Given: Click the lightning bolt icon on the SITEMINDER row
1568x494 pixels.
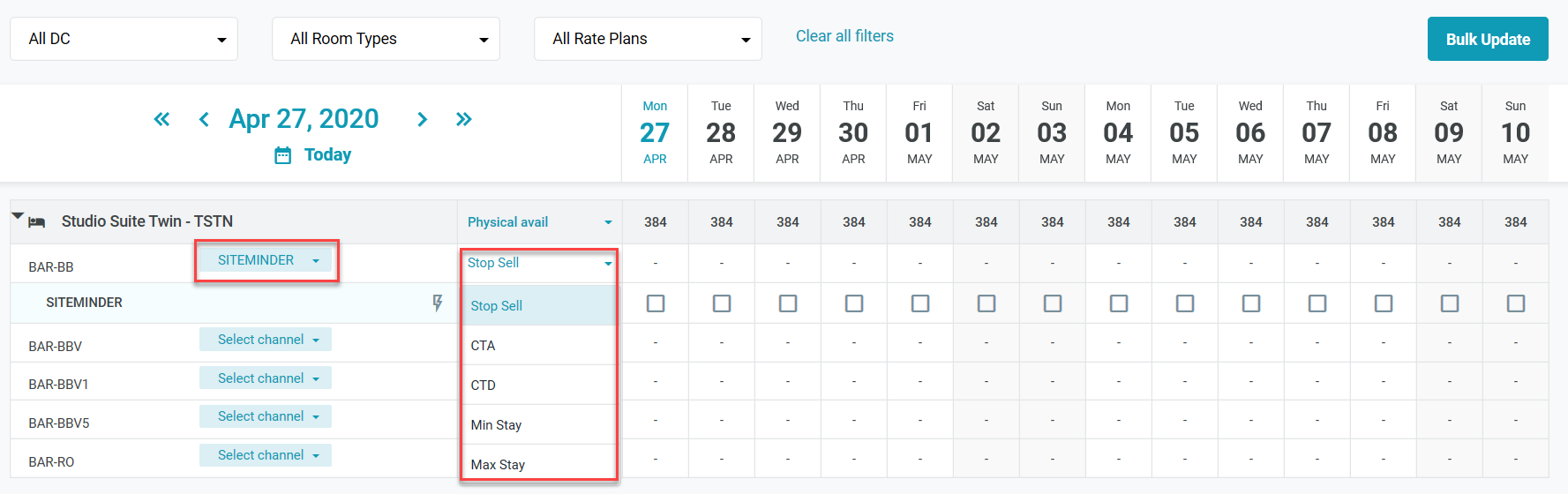Looking at the screenshot, I should 437,303.
